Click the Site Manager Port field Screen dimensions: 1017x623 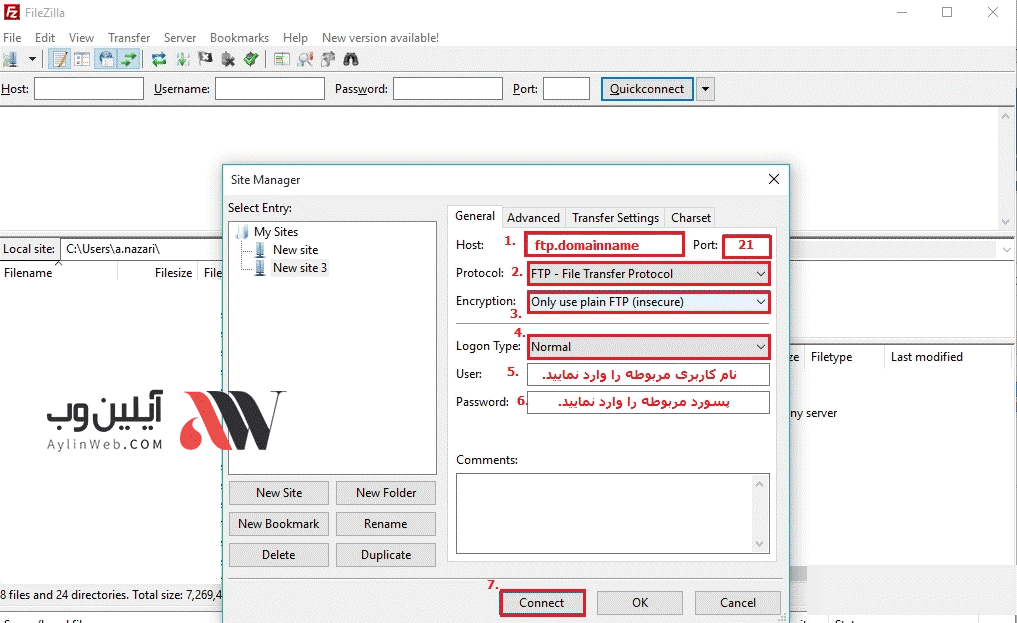click(x=747, y=245)
